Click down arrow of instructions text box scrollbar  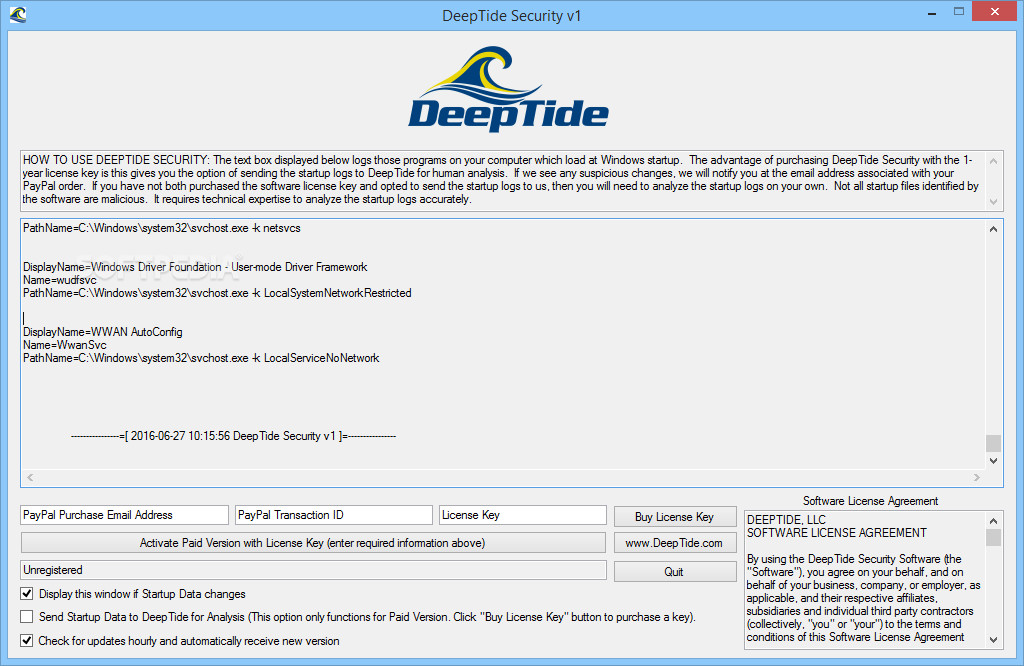(x=993, y=202)
